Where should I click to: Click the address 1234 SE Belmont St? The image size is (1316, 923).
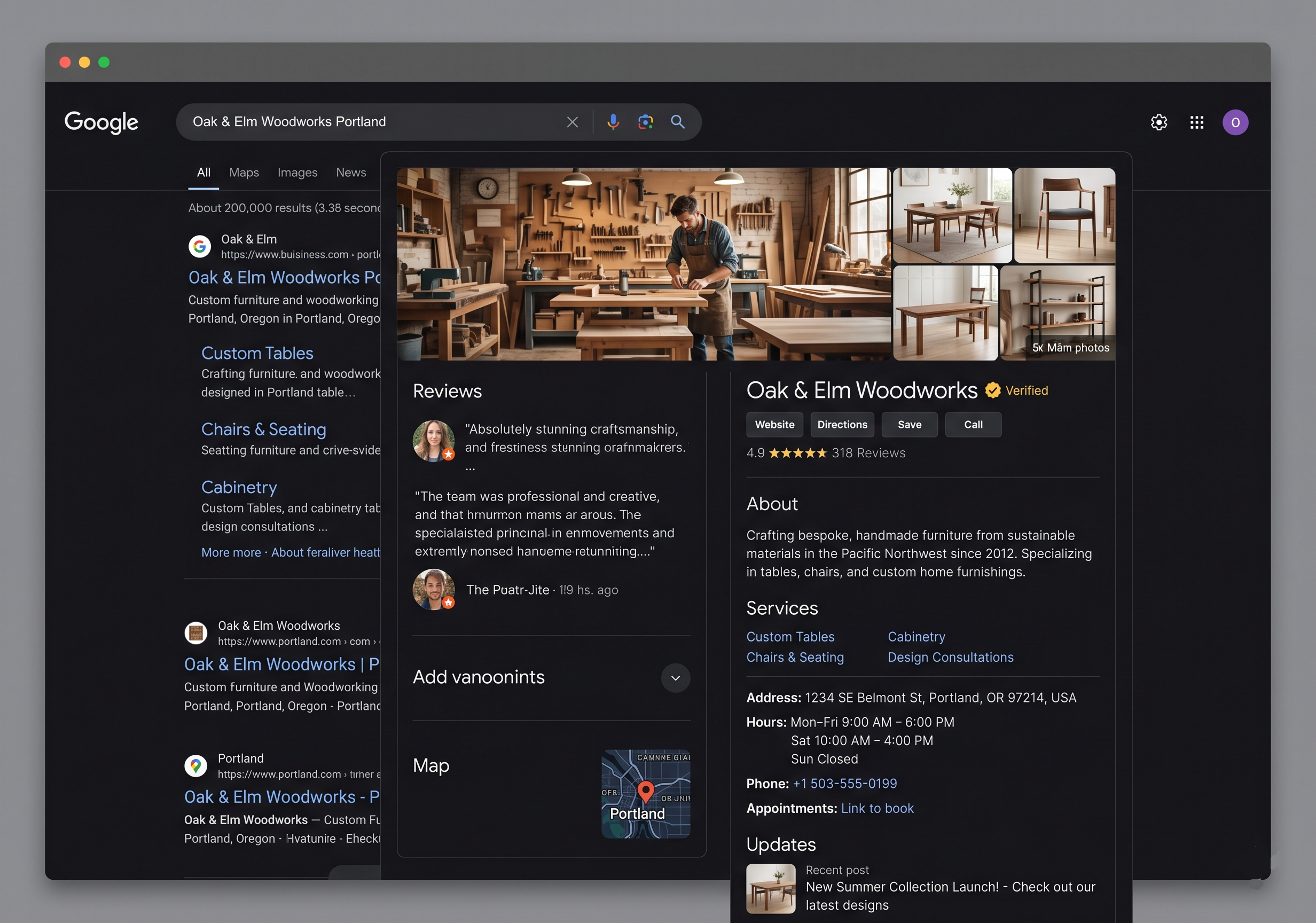click(x=941, y=698)
